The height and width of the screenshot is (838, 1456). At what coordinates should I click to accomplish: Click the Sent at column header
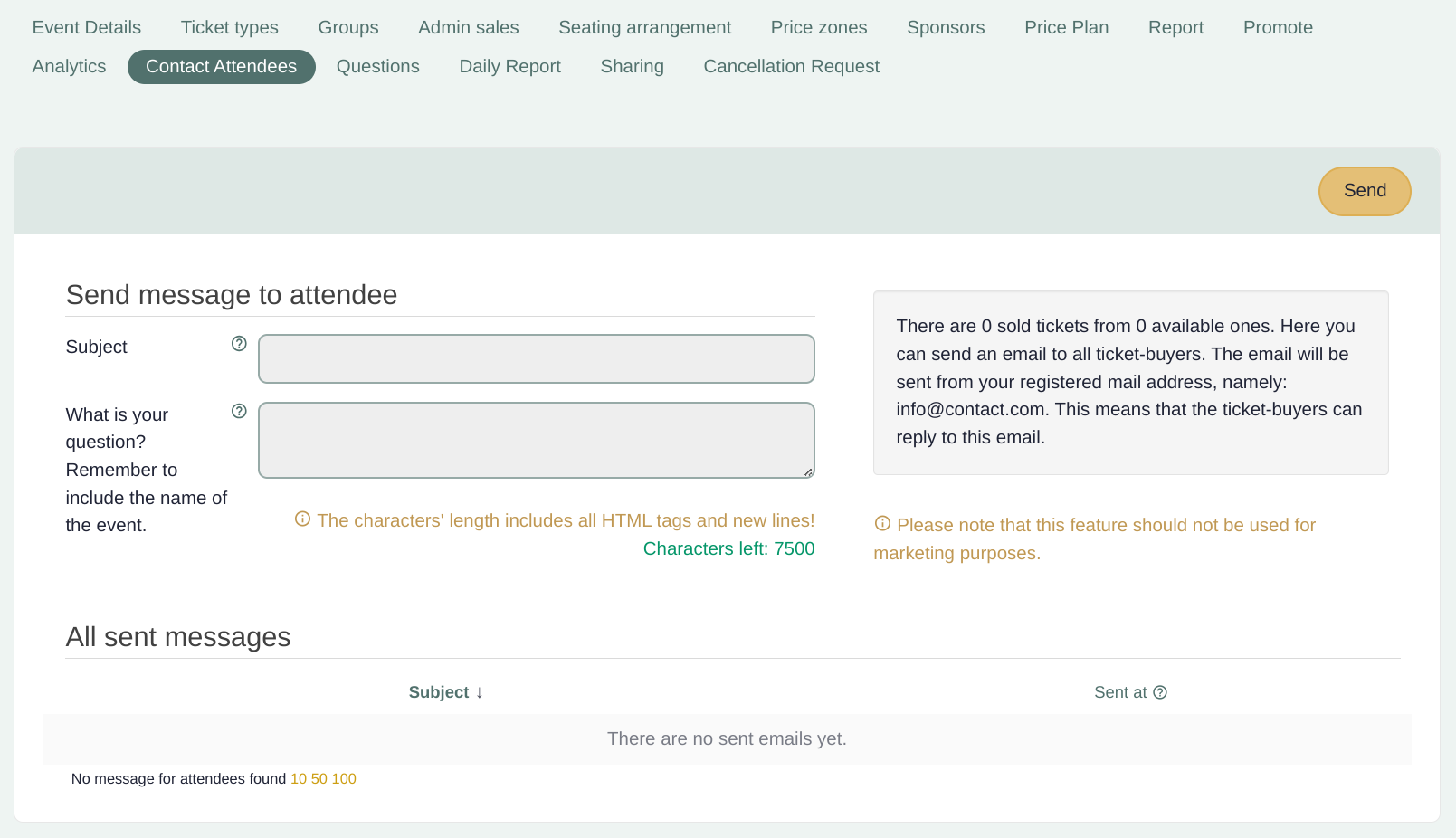tap(1120, 692)
